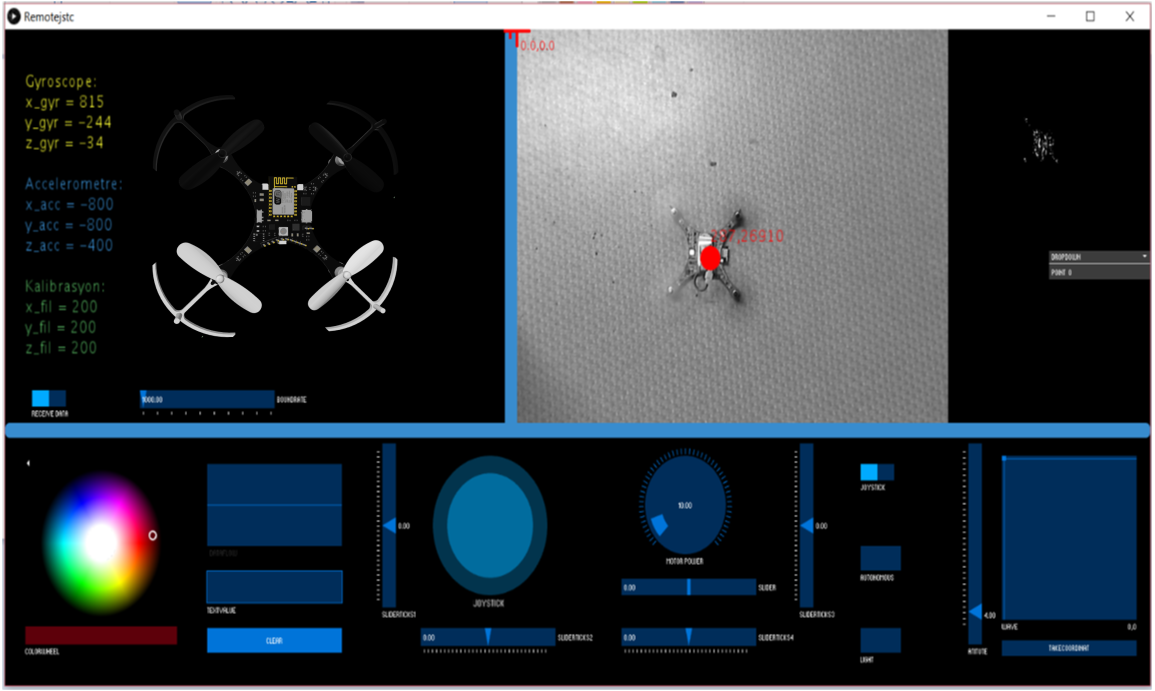The height and width of the screenshot is (691, 1155).
Task: Click the Takecoordinat button
Action: pos(1069,648)
